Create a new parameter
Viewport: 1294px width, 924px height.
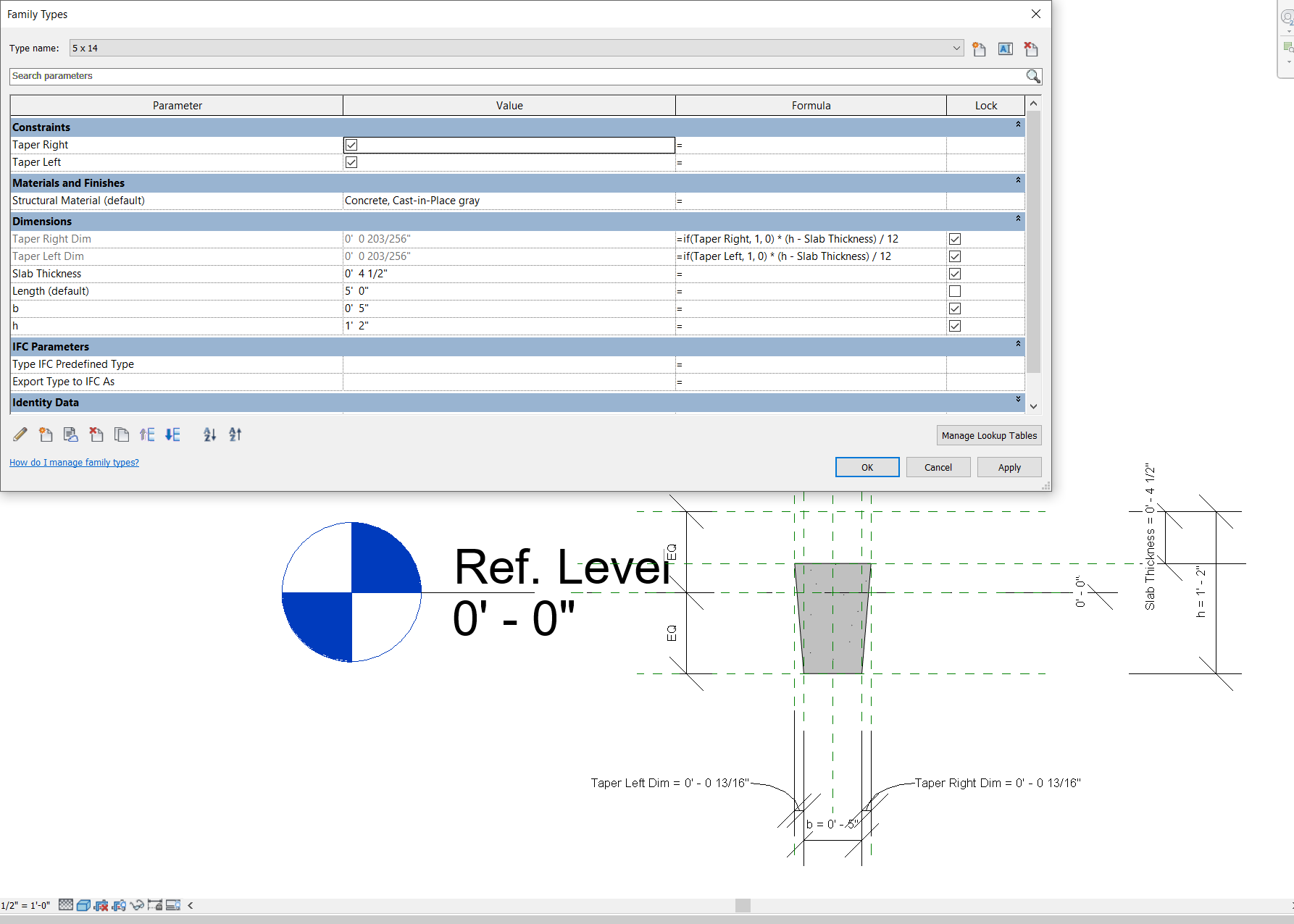coord(46,434)
